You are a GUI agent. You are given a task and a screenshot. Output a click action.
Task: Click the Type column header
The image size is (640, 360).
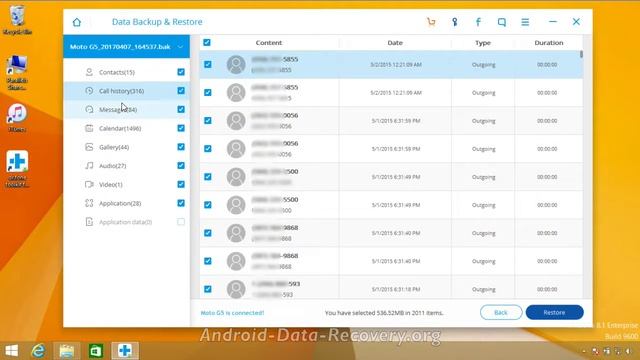(x=483, y=42)
